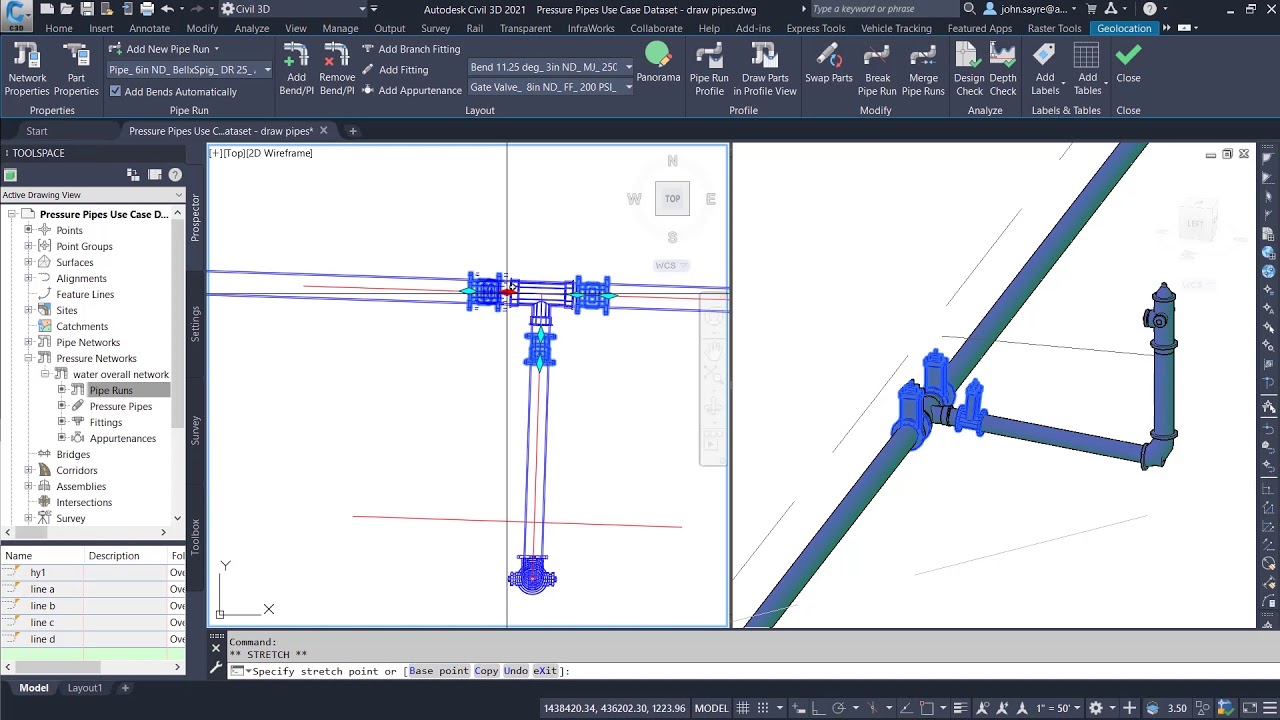Click the Undo arrow icon

(x=167, y=9)
